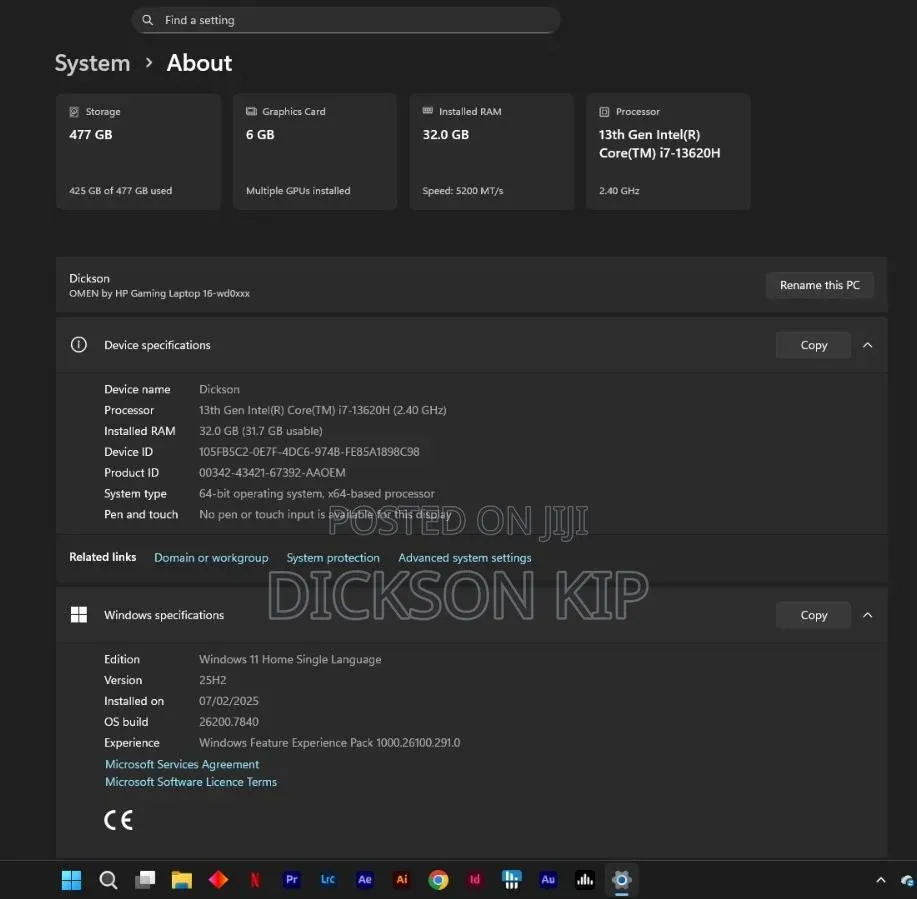Viewport: 917px width, 899px height.
Task: Open Advanced system settings link
Action: pyautogui.click(x=465, y=557)
